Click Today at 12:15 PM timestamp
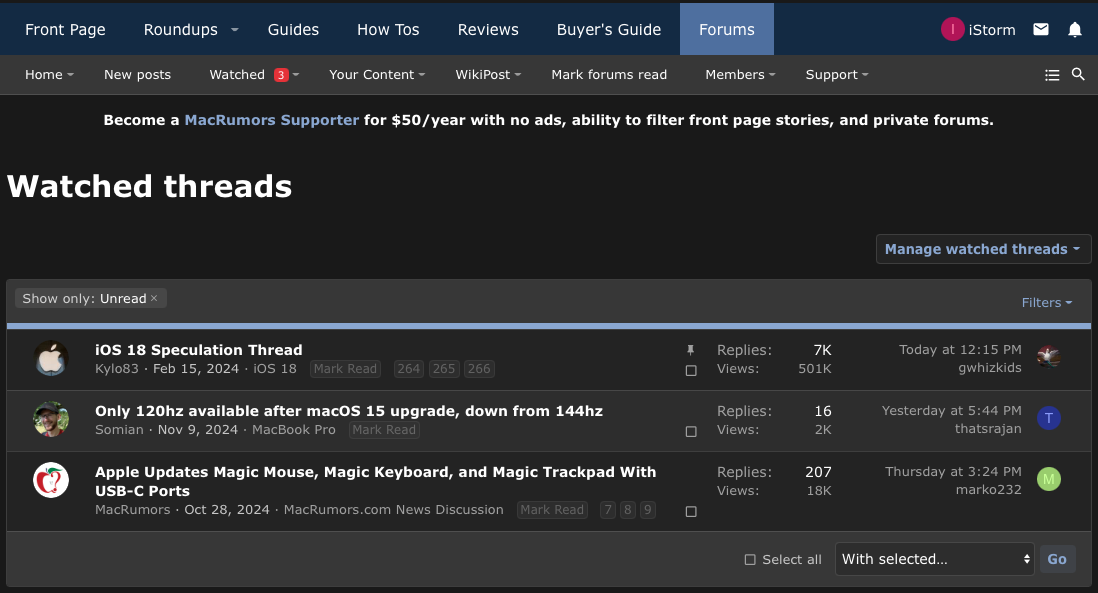Viewport: 1098px width, 593px height. 960,349
